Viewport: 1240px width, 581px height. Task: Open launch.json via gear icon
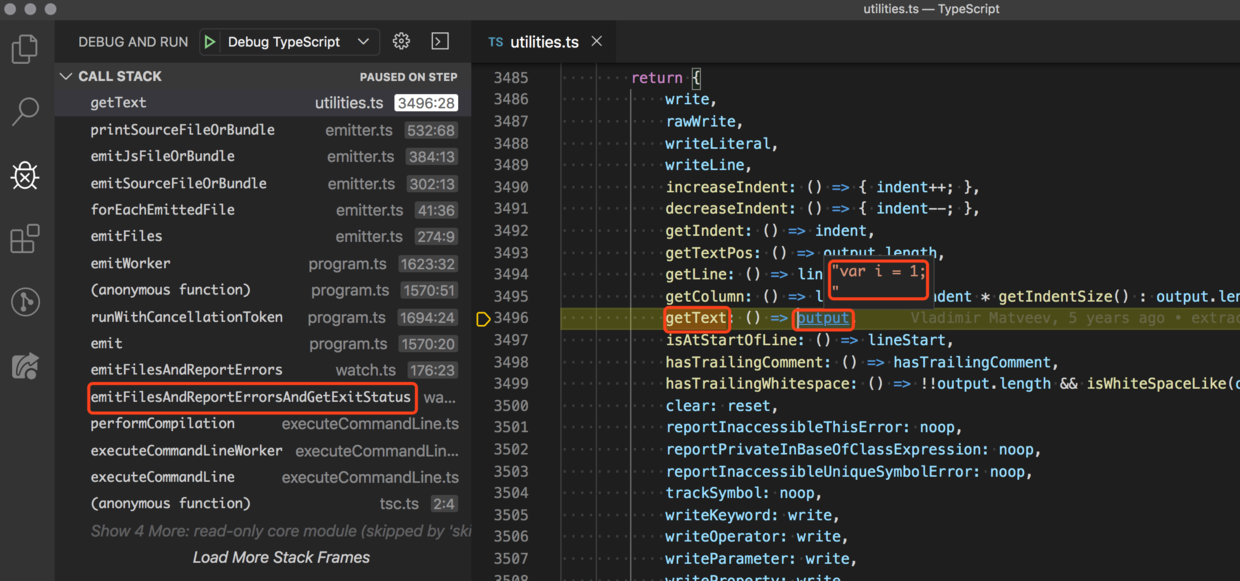coord(401,42)
